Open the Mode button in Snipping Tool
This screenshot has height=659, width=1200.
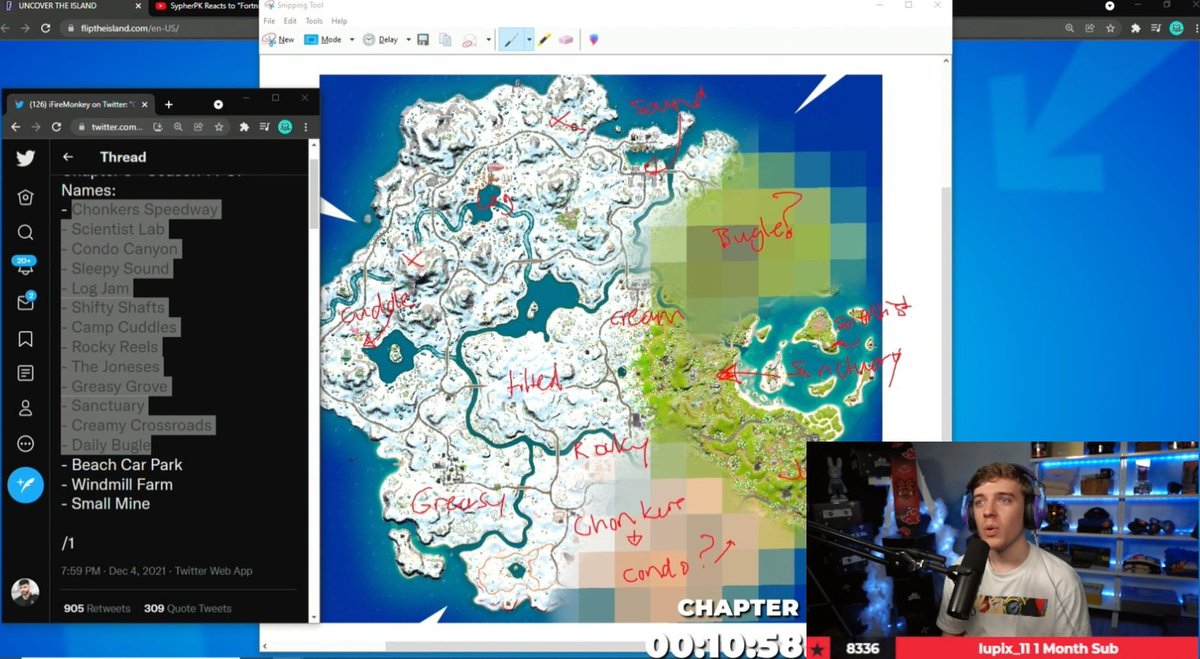pos(323,40)
